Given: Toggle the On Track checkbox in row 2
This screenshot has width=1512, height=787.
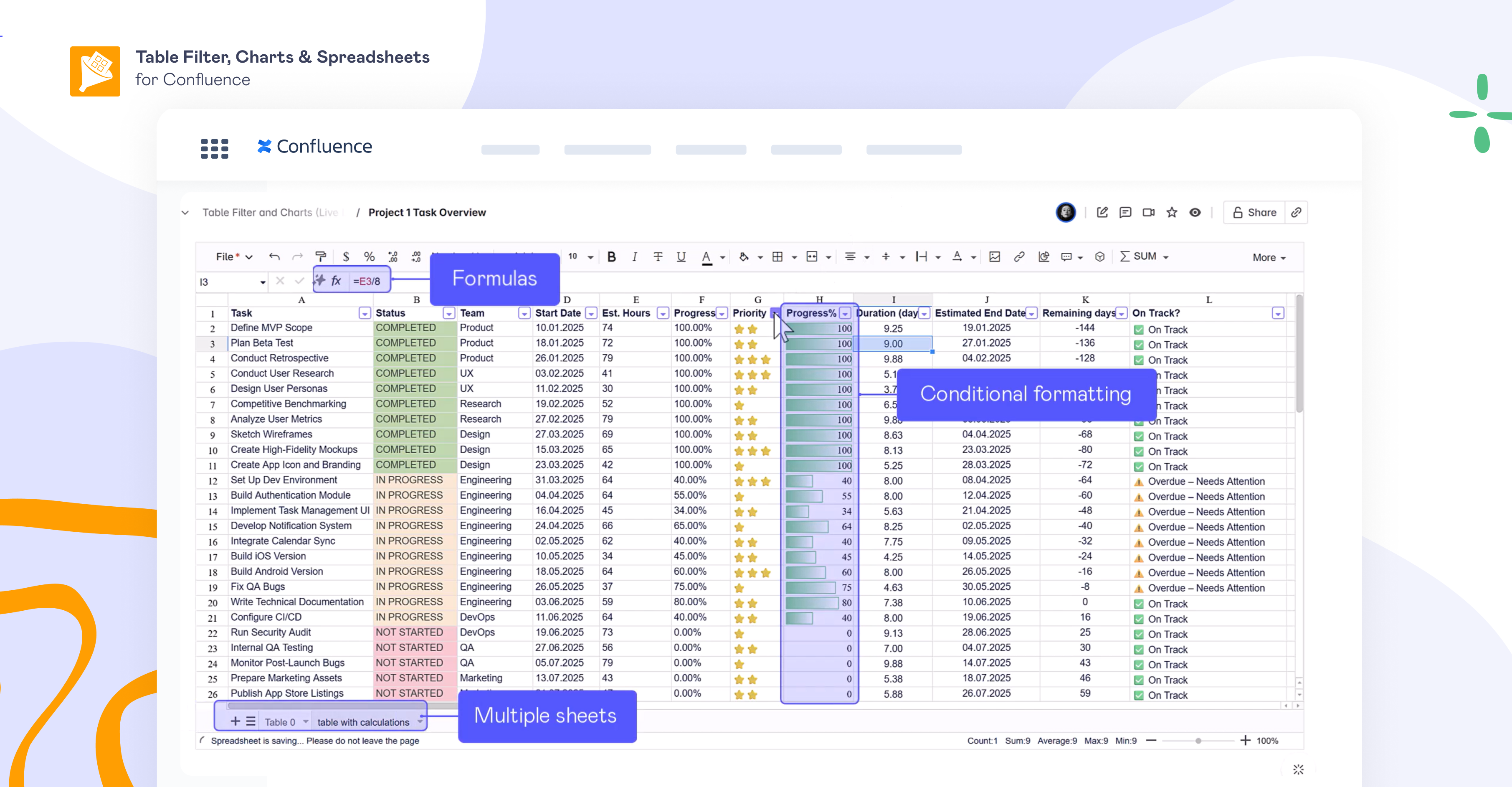Looking at the screenshot, I should 1139,330.
